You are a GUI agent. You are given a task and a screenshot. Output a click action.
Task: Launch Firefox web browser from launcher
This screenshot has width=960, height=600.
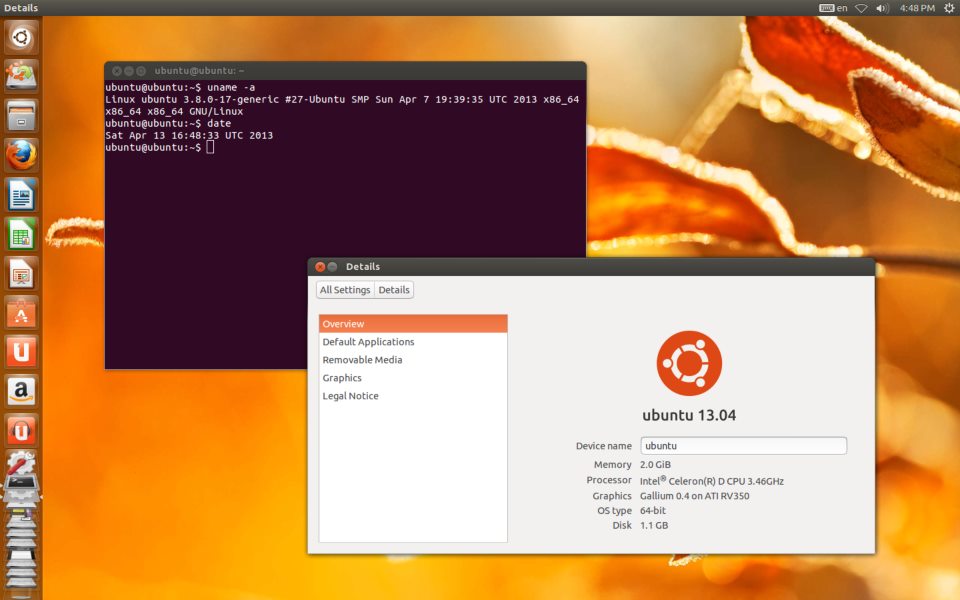click(21, 155)
